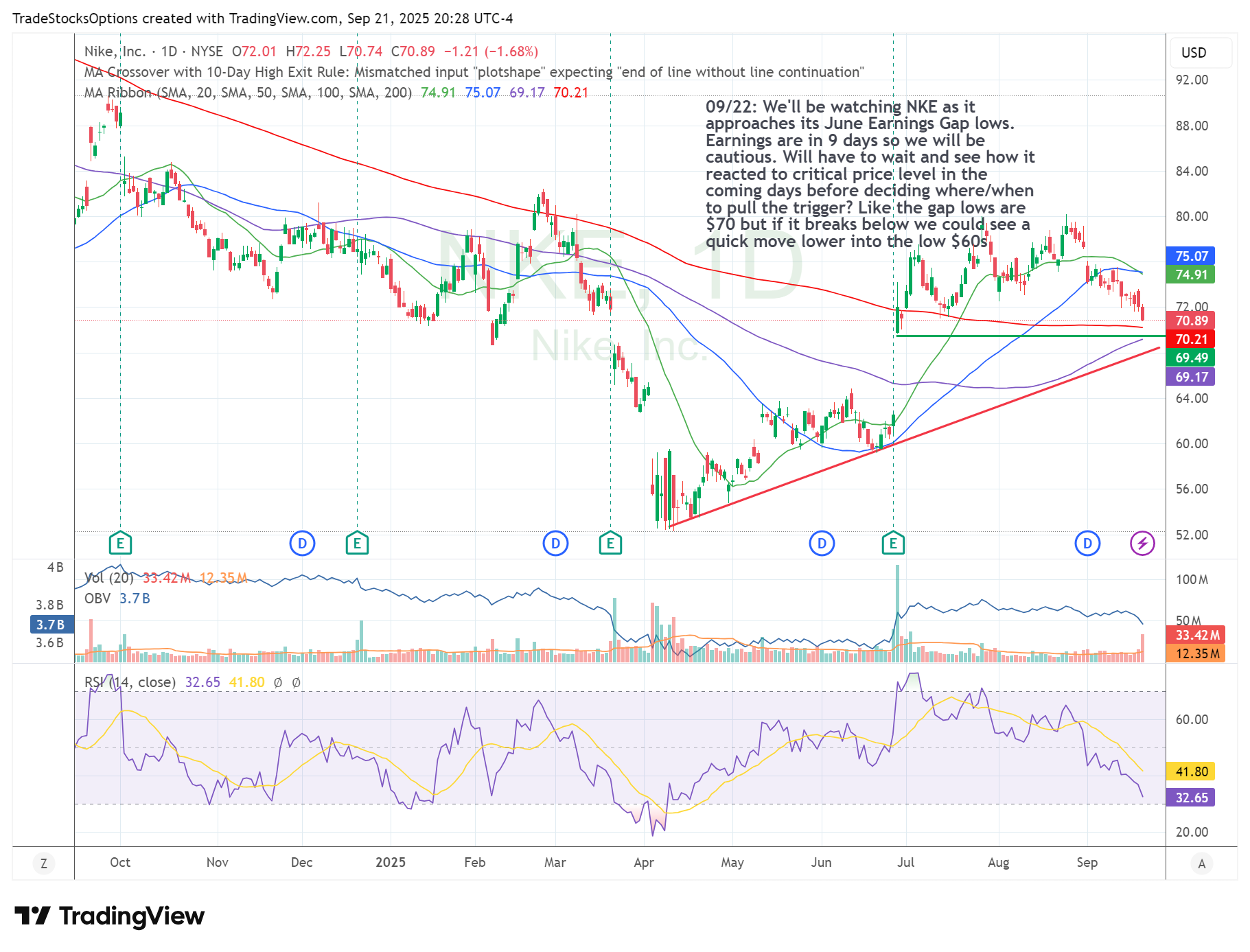Click the 52.00 price axis tick
The width and height of the screenshot is (1250, 952).
[1192, 535]
